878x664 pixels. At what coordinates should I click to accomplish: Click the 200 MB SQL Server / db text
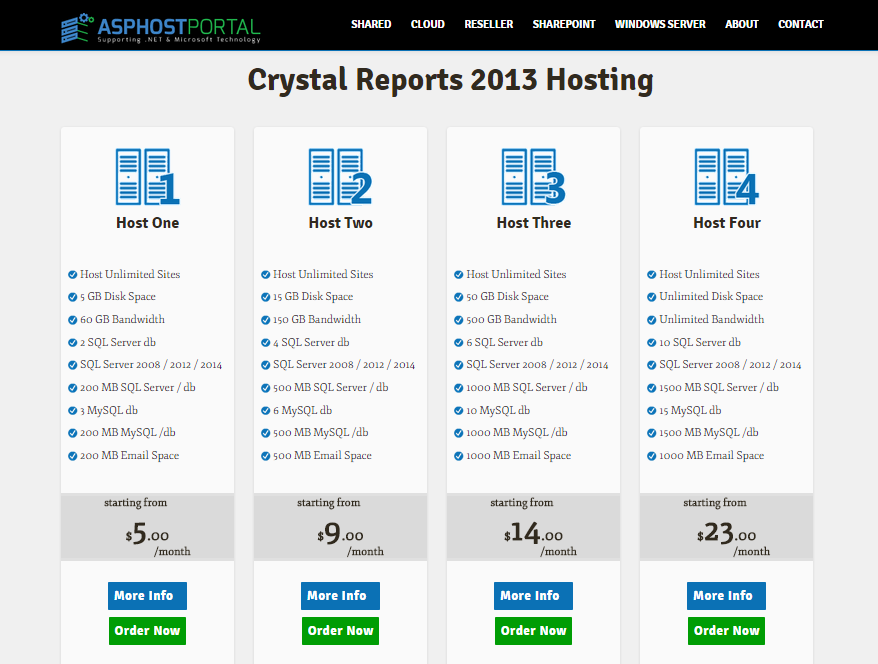tap(137, 387)
